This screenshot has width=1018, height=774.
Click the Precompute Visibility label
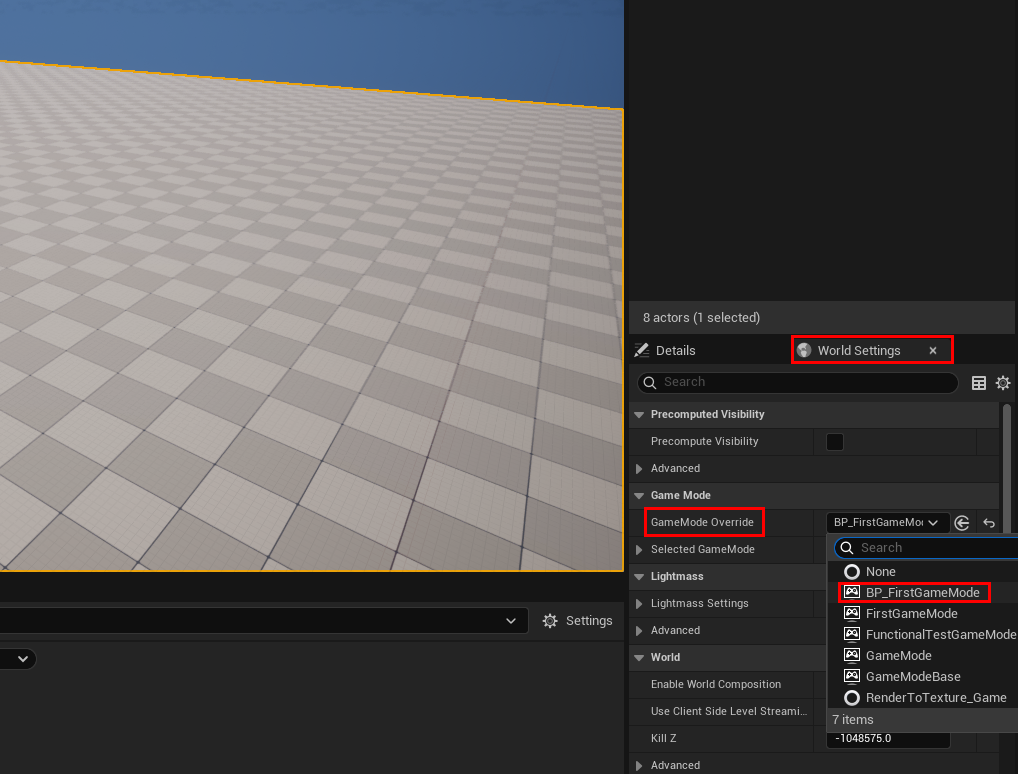tap(704, 442)
